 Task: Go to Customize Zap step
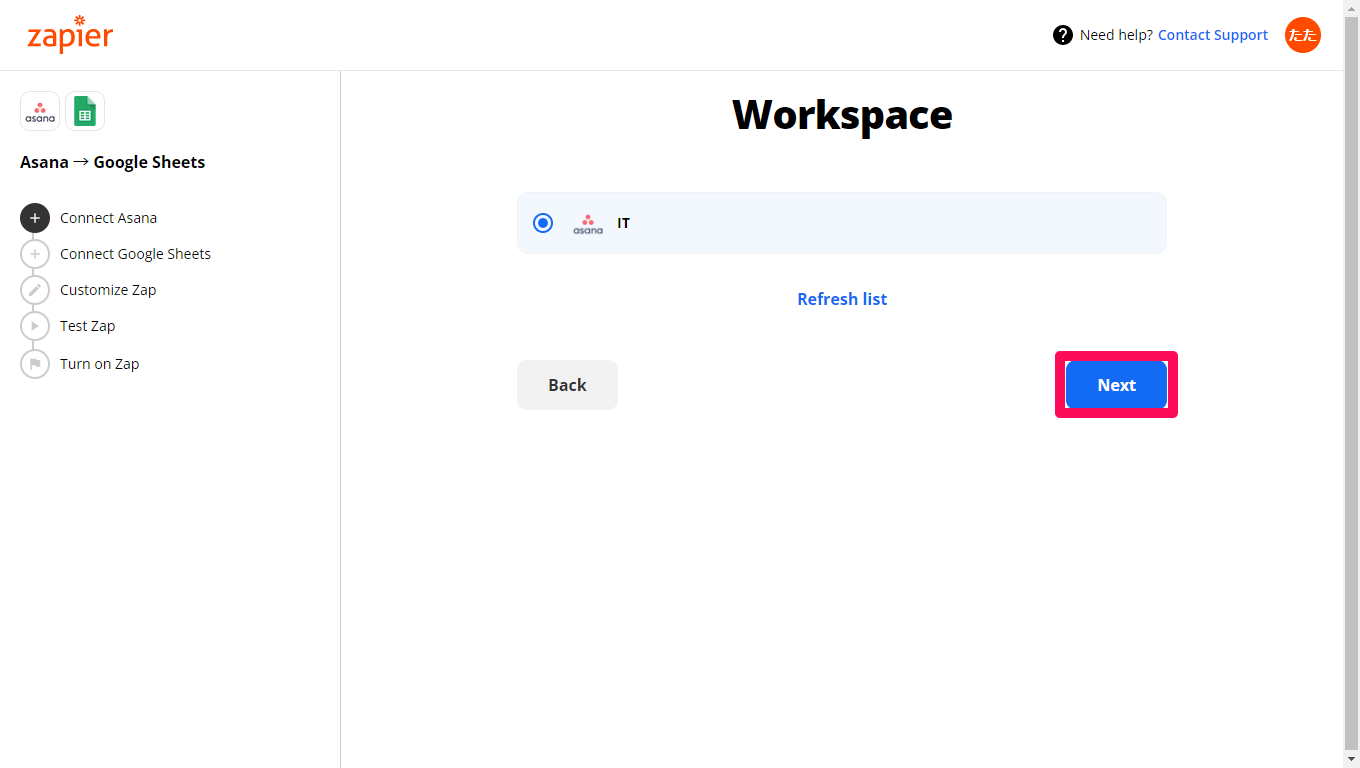[x=108, y=290]
